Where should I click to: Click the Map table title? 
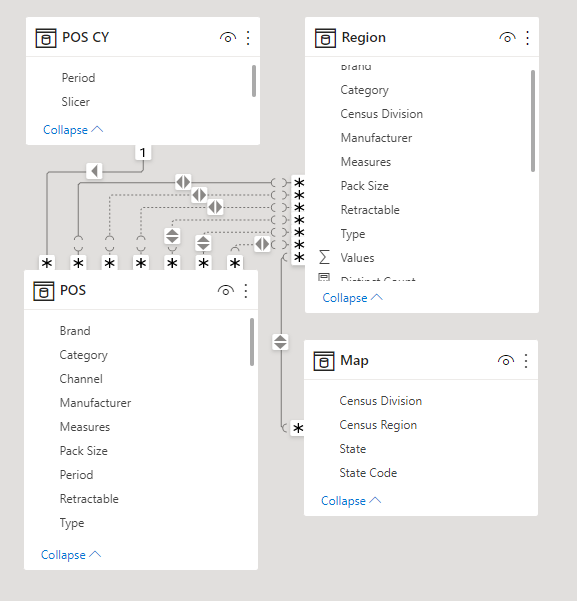[354, 361]
